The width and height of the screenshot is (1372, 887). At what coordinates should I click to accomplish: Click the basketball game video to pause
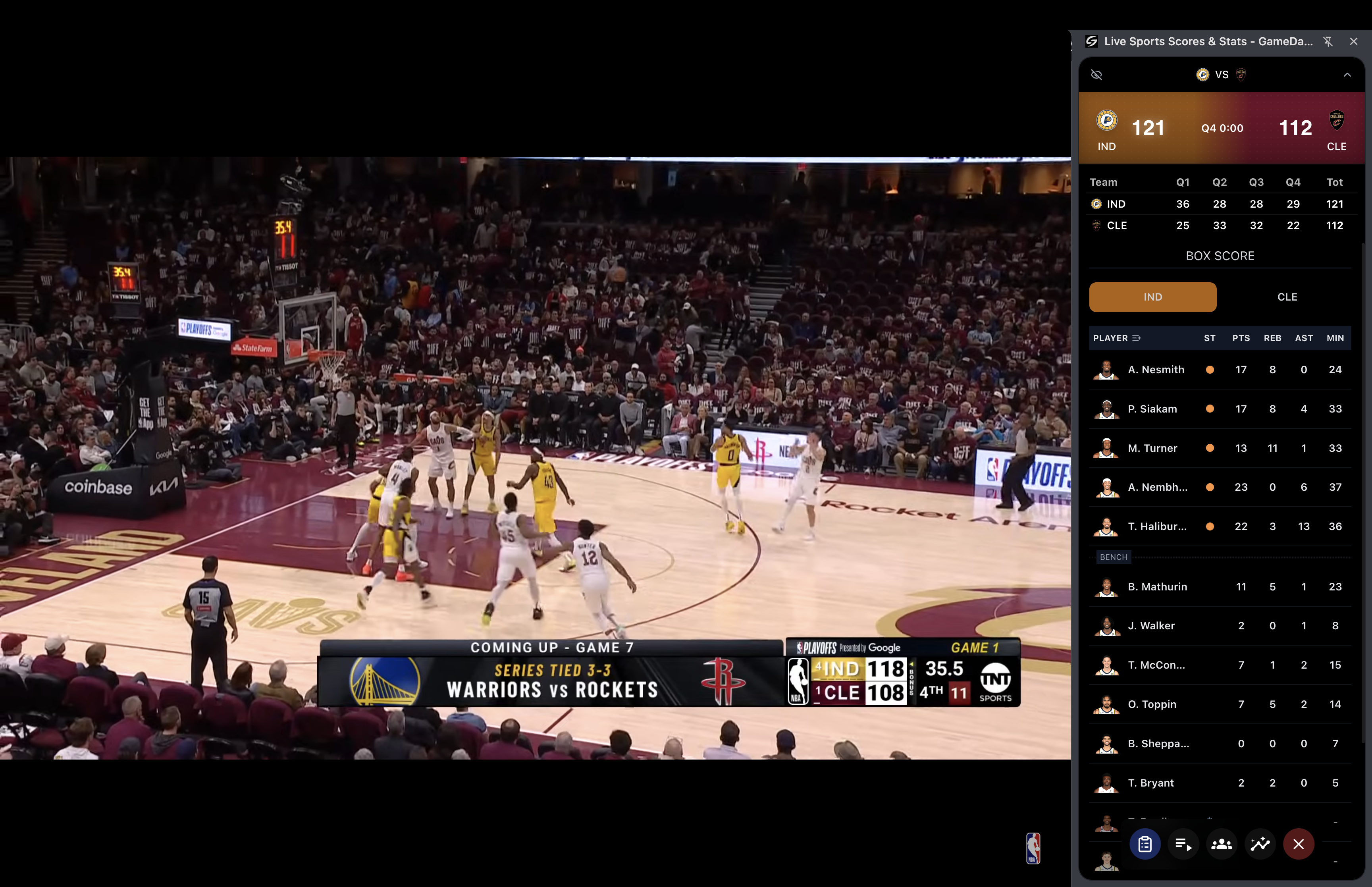point(536,458)
